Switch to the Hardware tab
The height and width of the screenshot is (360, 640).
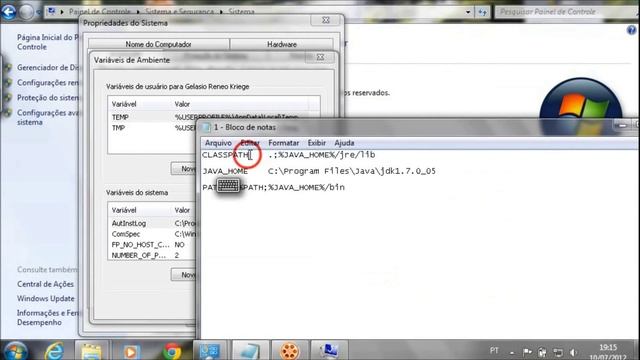tap(282, 44)
